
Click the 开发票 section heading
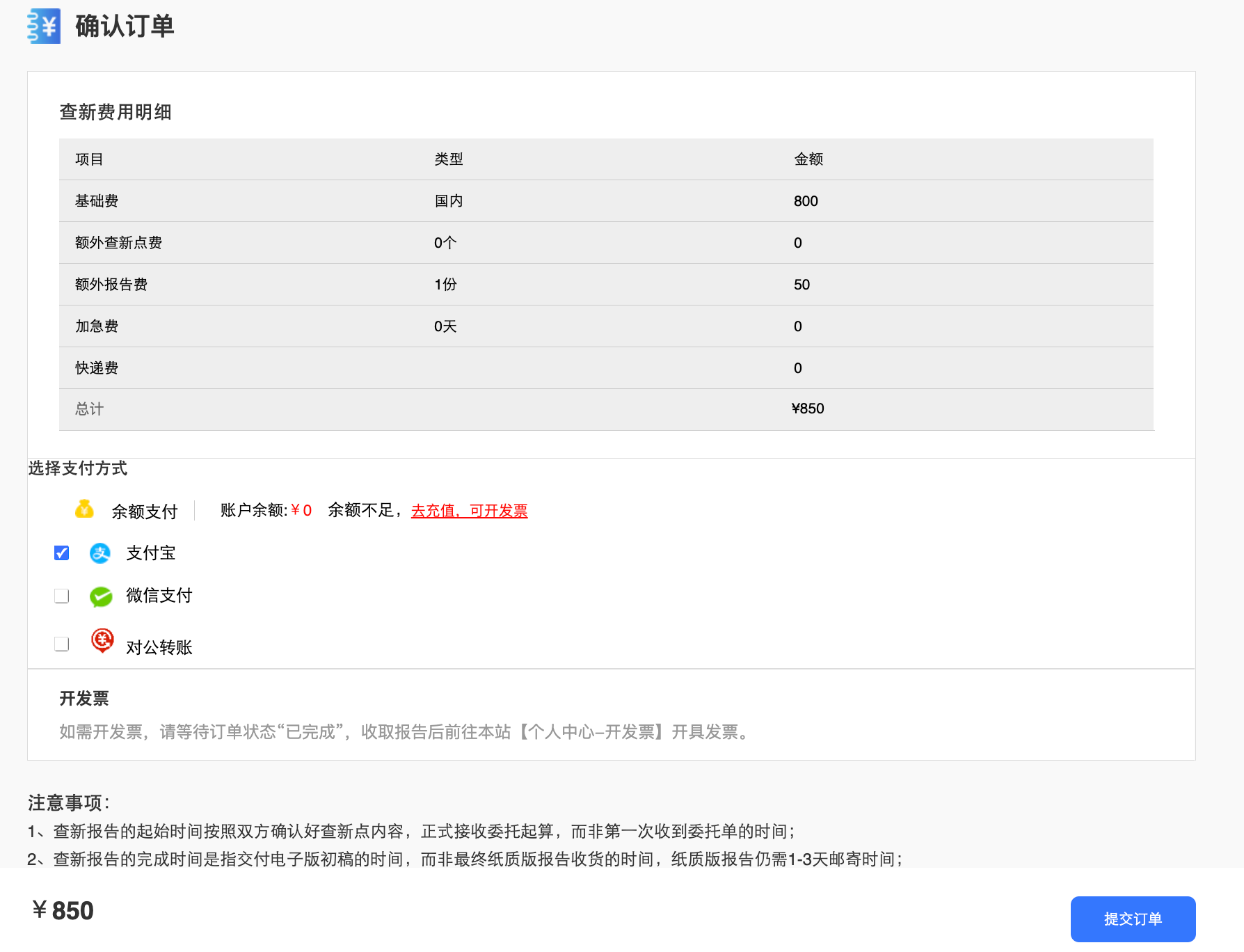(84, 699)
